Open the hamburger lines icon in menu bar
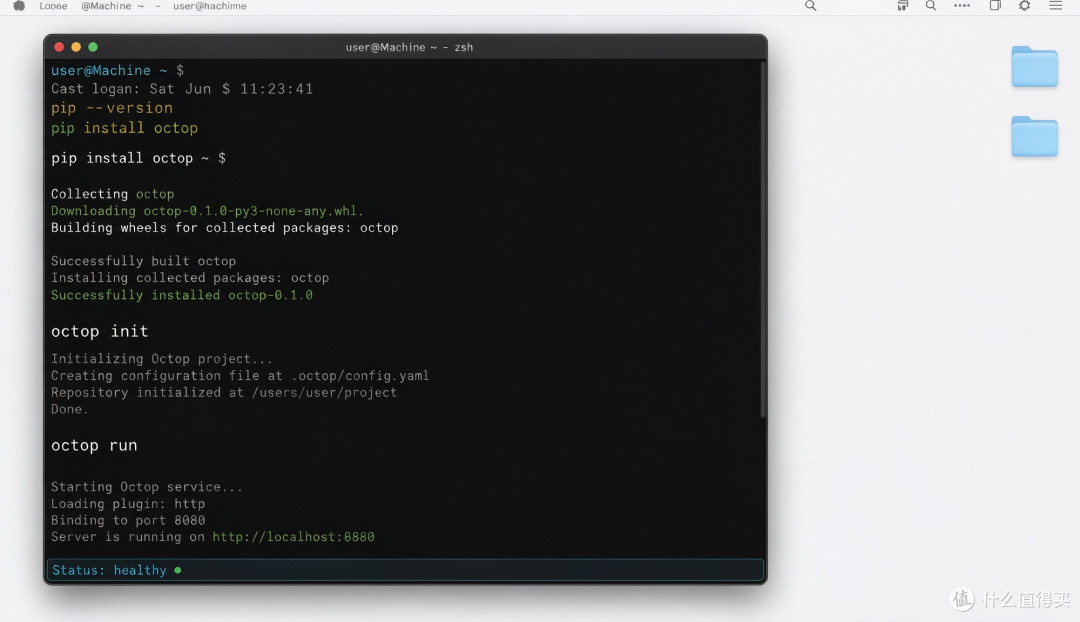Image resolution: width=1080 pixels, height=622 pixels. click(1055, 6)
